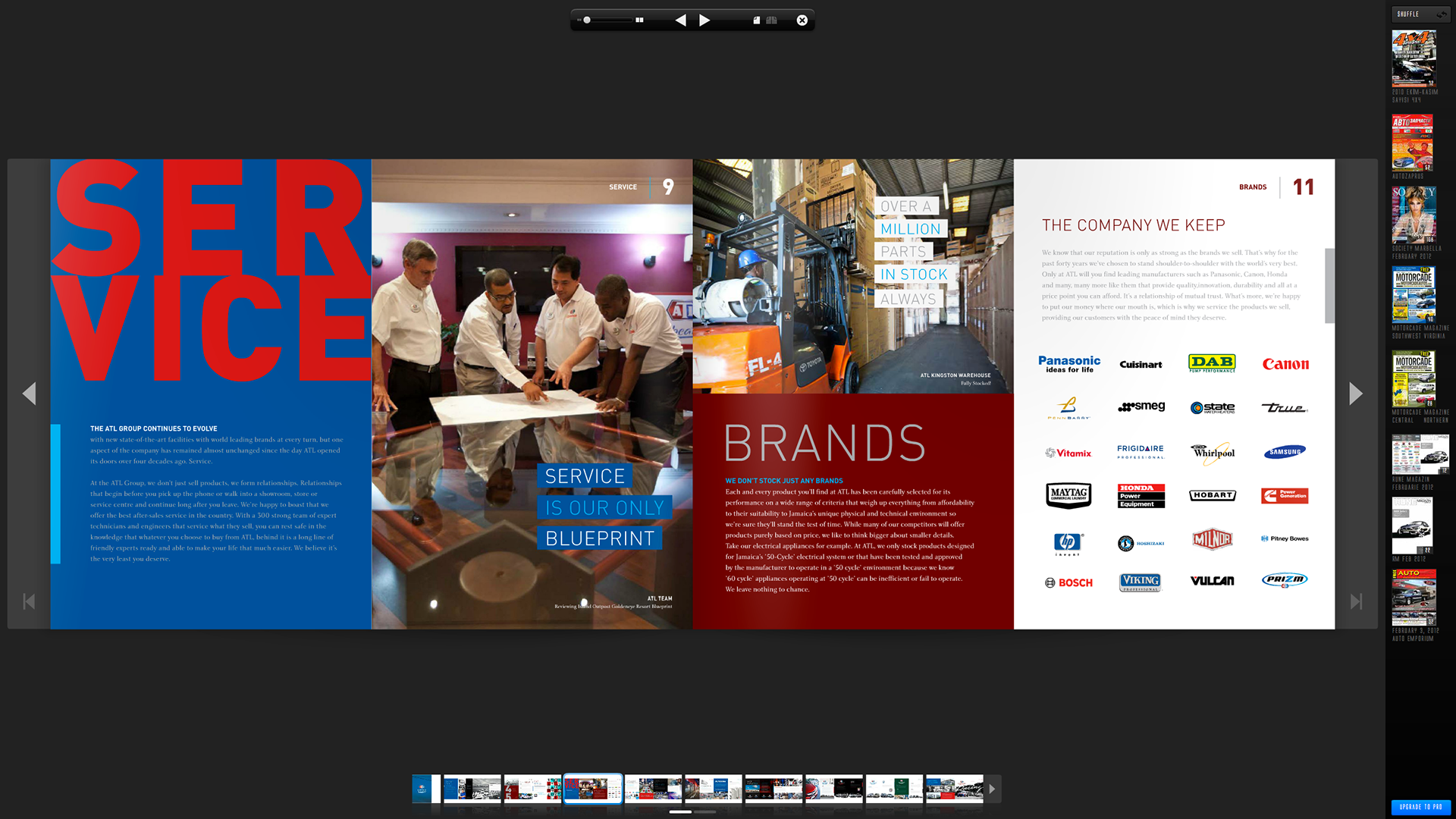Screen dimensions: 1456x819
Task: Click the second filmstrip page indicator bar
Action: 705,811
